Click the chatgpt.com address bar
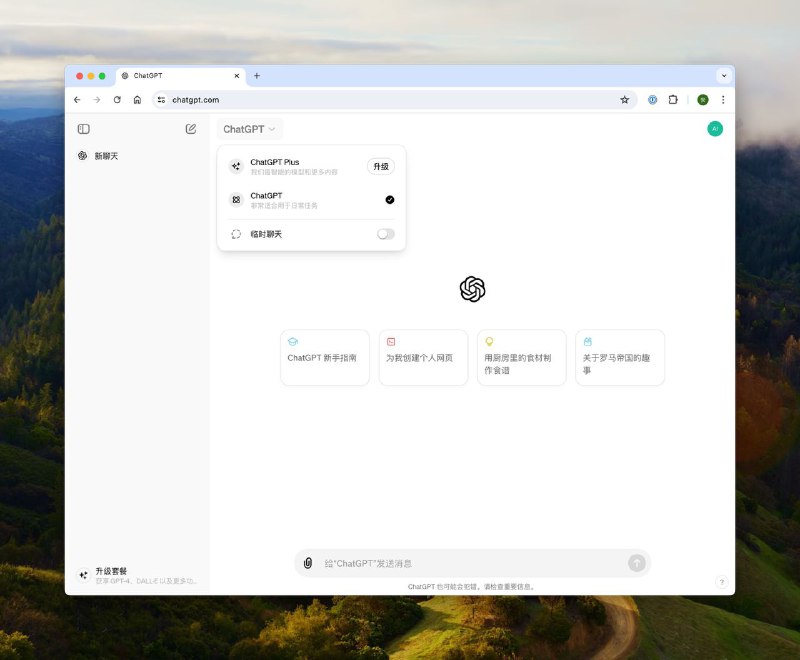Image resolution: width=800 pixels, height=660 pixels. [393, 100]
